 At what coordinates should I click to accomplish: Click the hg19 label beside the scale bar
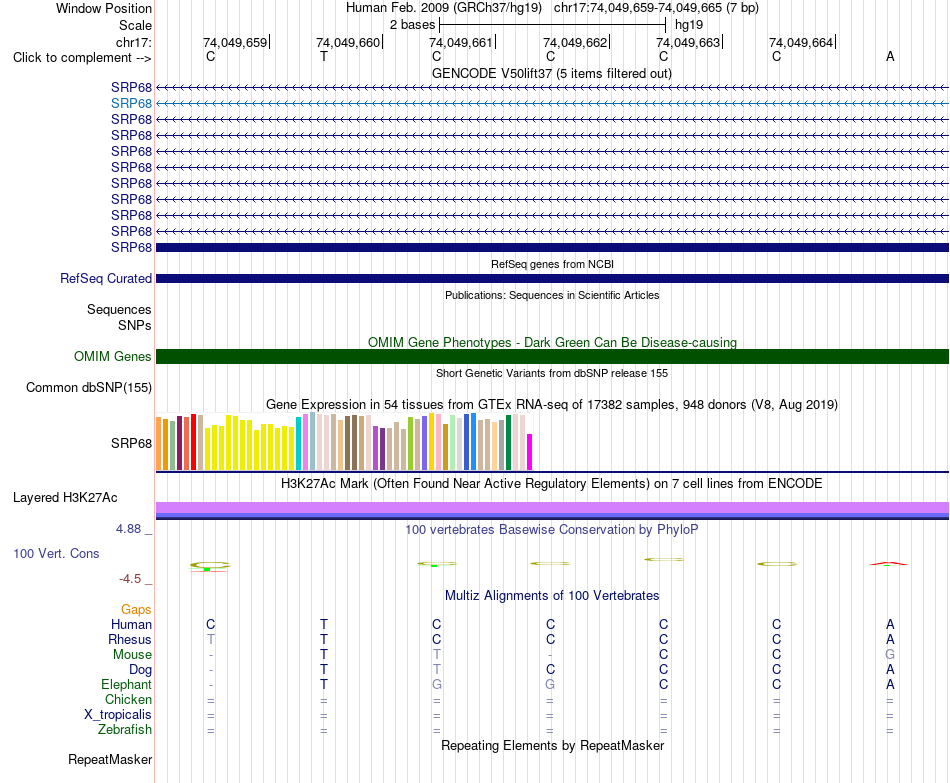click(689, 25)
